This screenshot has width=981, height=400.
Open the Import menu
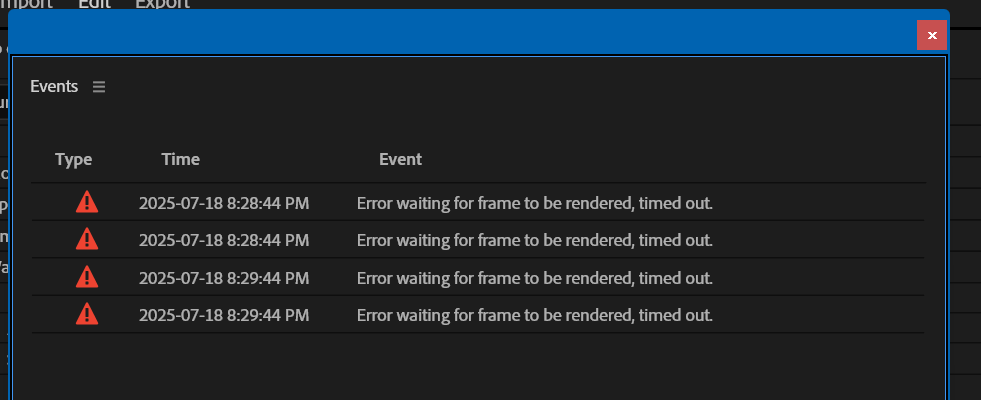(24, 4)
